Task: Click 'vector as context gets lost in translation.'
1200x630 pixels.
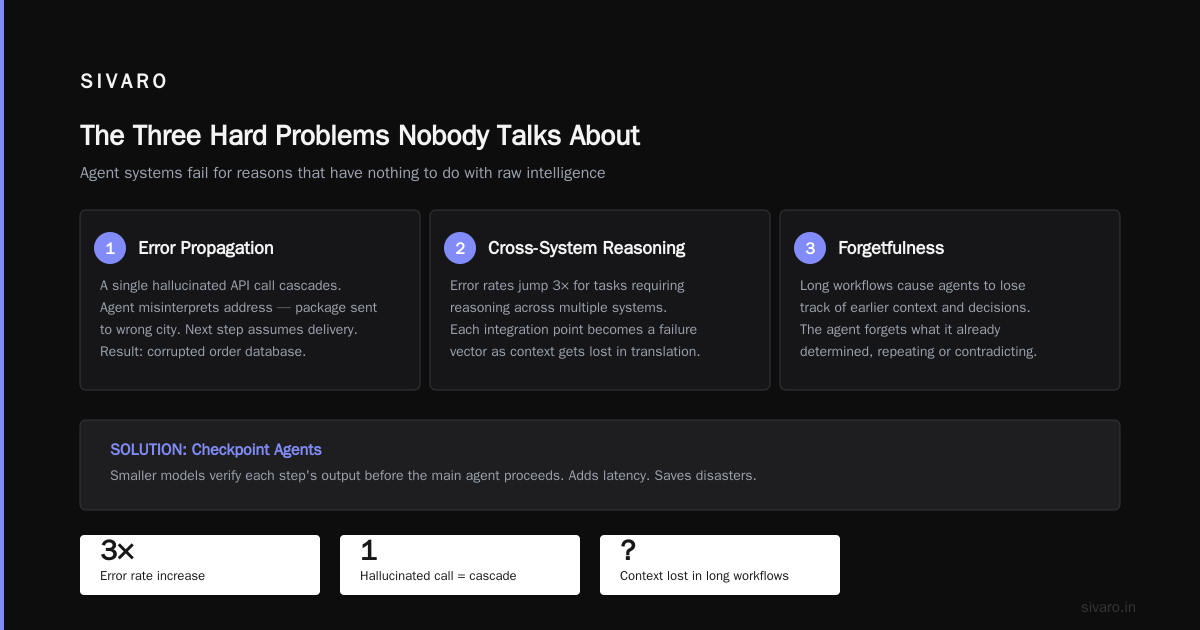Action: tap(575, 351)
